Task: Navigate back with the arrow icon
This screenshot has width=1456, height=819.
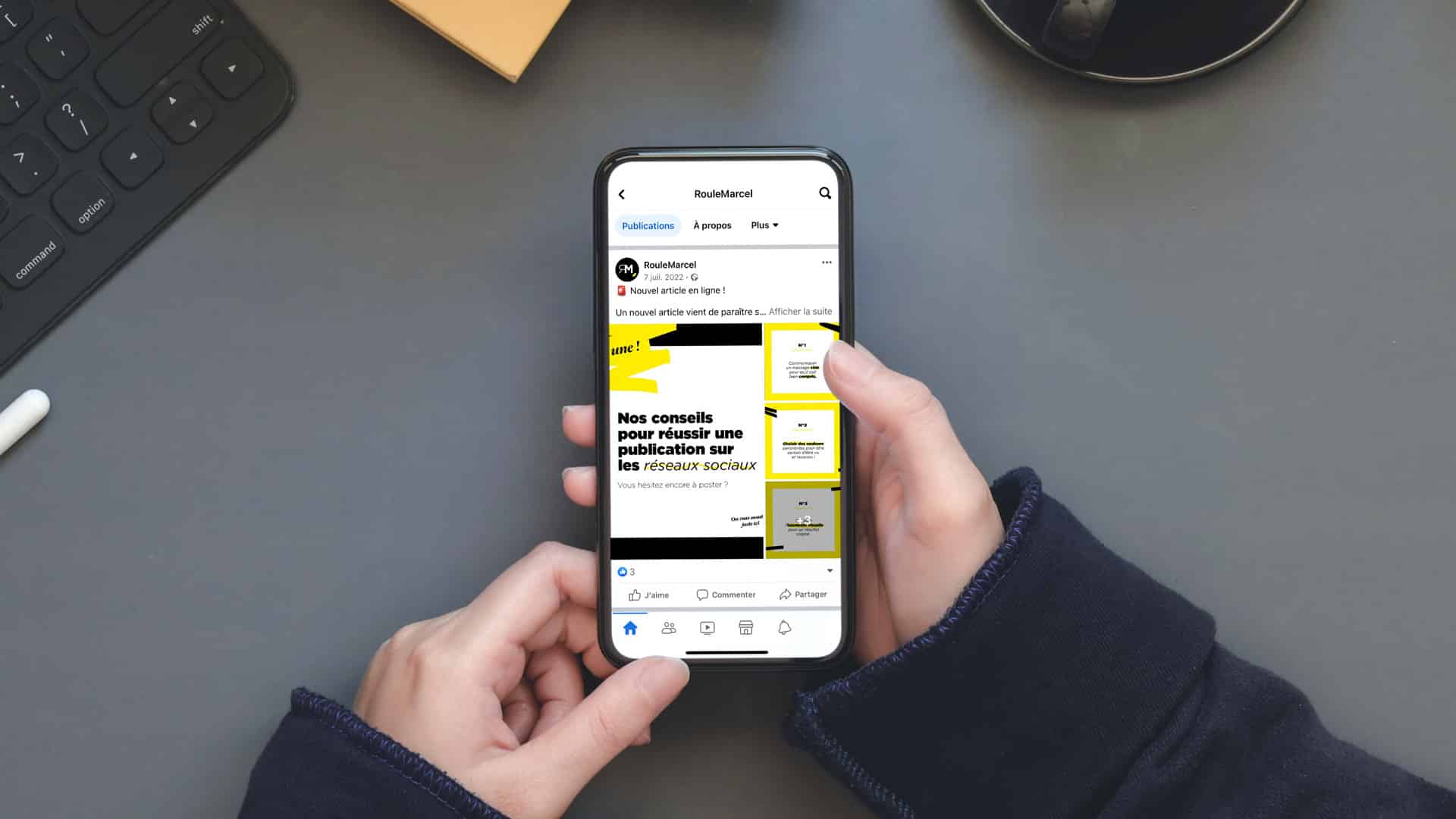Action: tap(621, 193)
